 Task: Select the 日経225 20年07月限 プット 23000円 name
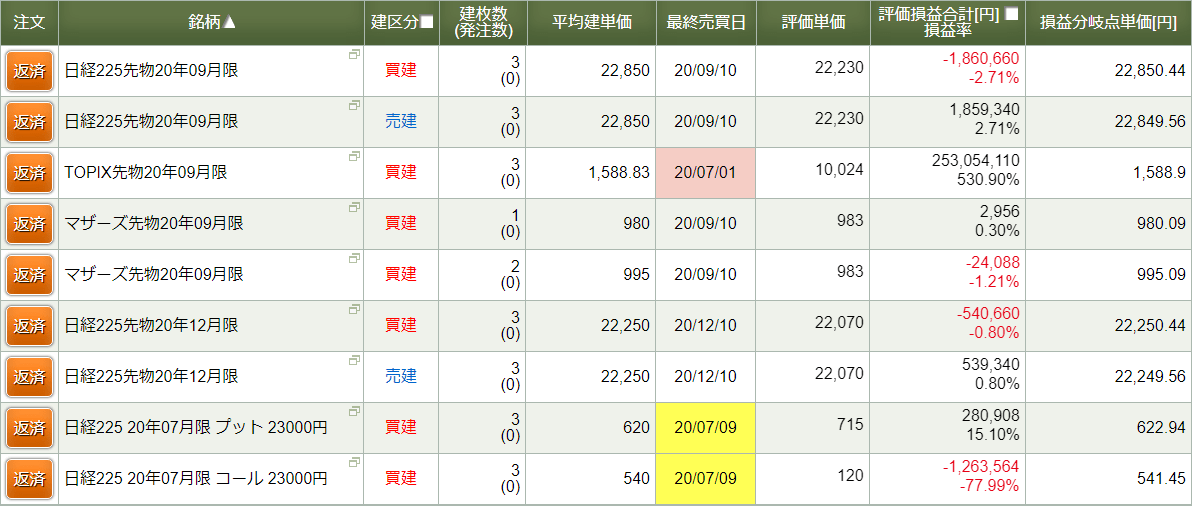(196, 428)
